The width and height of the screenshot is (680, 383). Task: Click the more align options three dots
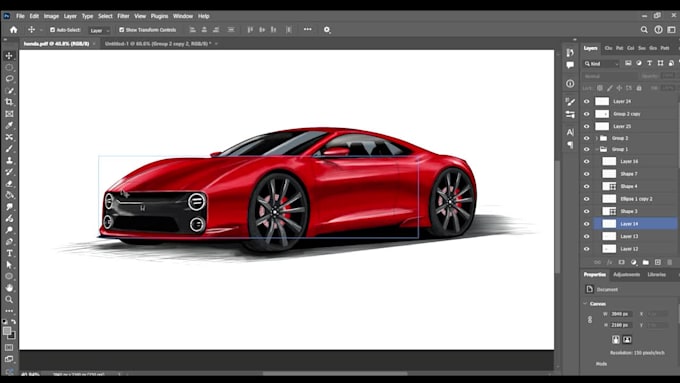[307, 29]
